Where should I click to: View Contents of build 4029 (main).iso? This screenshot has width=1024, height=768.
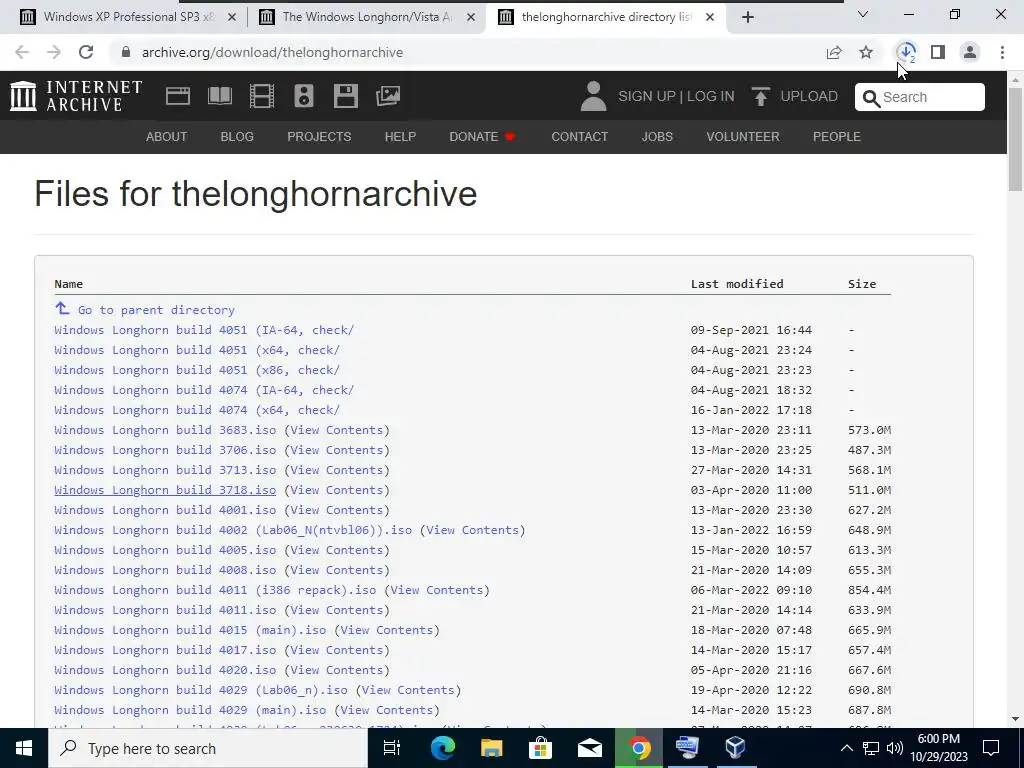point(387,710)
